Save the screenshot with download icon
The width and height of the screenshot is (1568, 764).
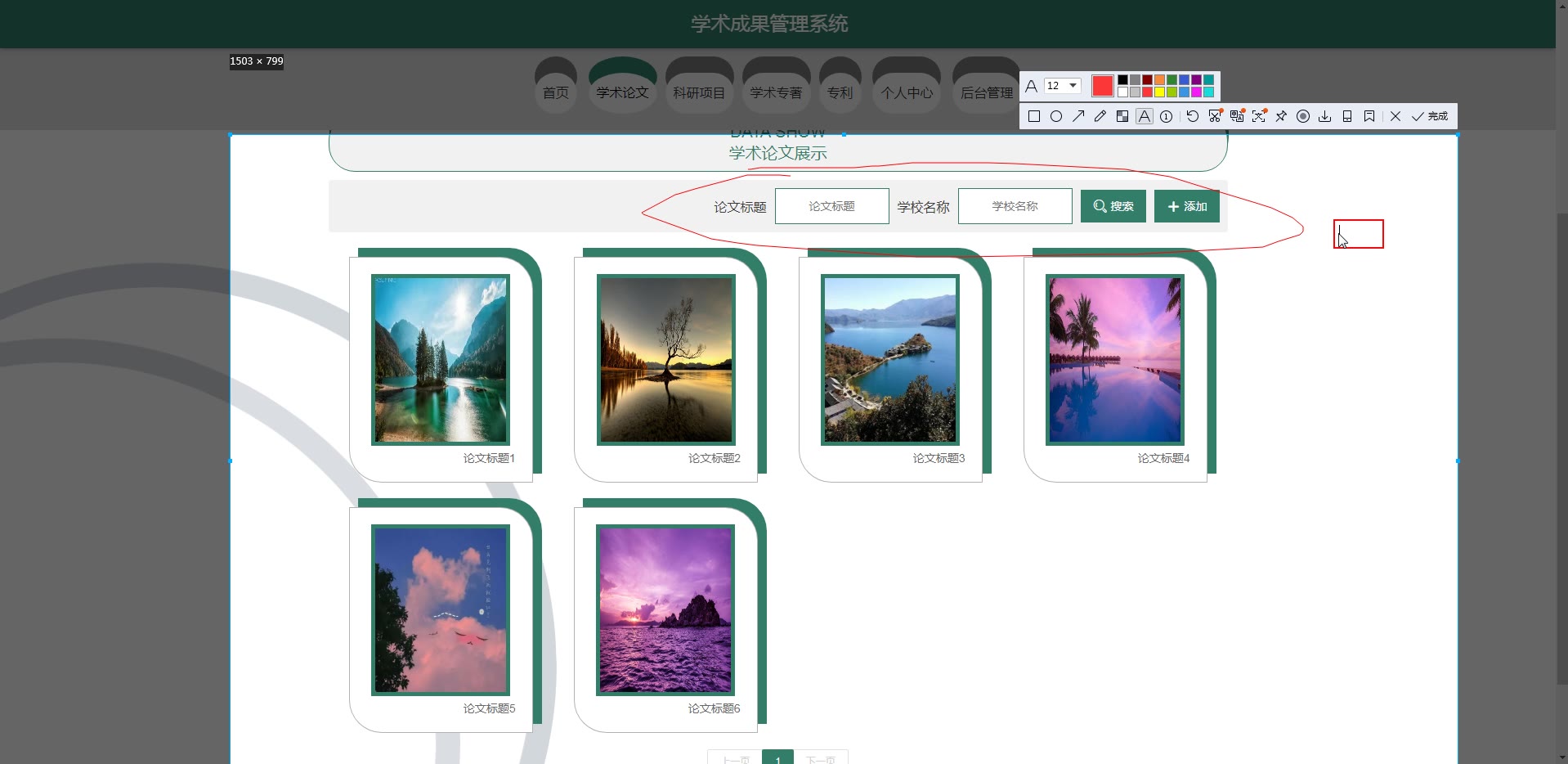pyautogui.click(x=1325, y=116)
